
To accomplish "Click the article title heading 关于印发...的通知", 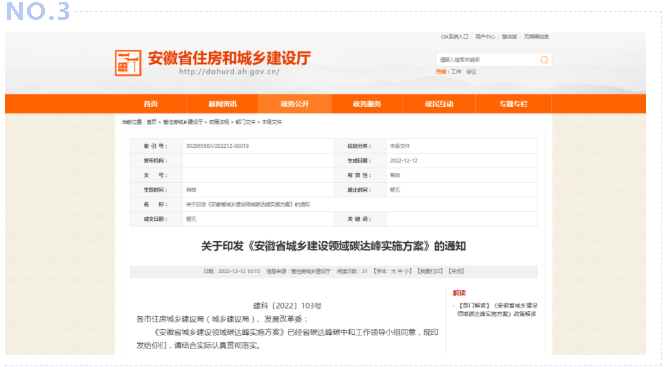I will [x=334, y=246].
